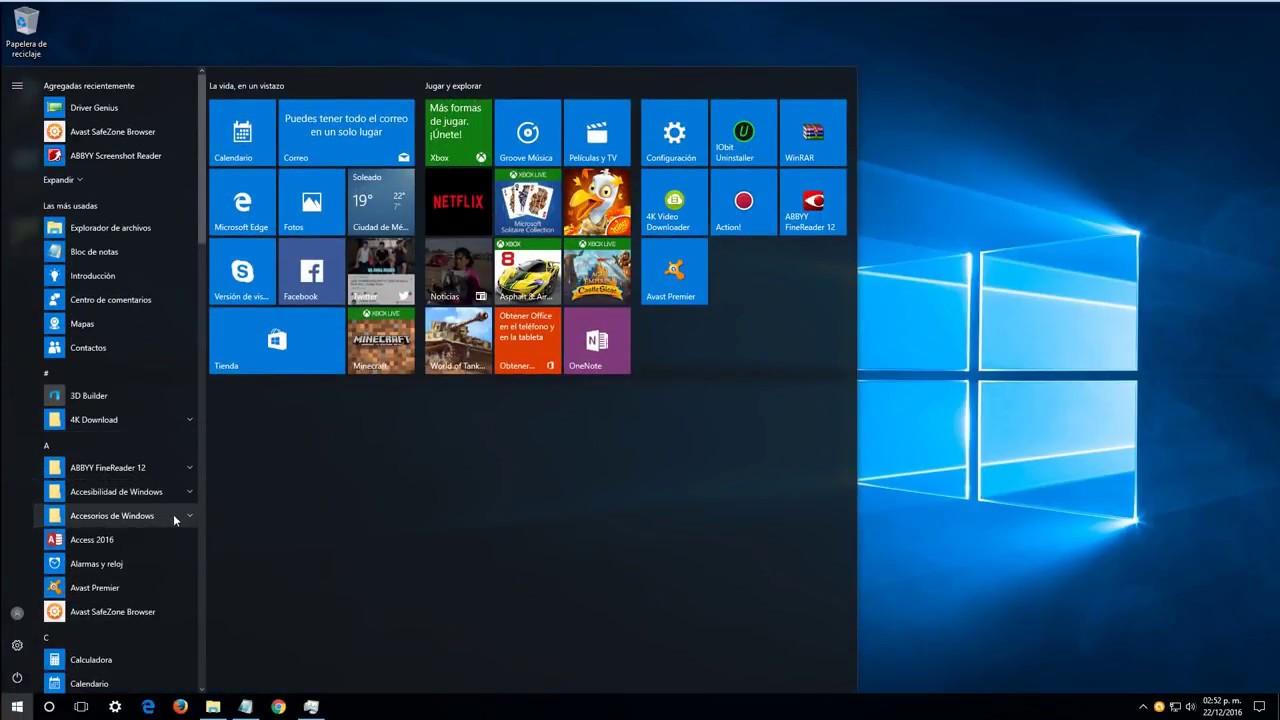The width and height of the screenshot is (1280, 720).
Task: Open ABBYY Screenshot Reader from list
Action: tap(117, 156)
